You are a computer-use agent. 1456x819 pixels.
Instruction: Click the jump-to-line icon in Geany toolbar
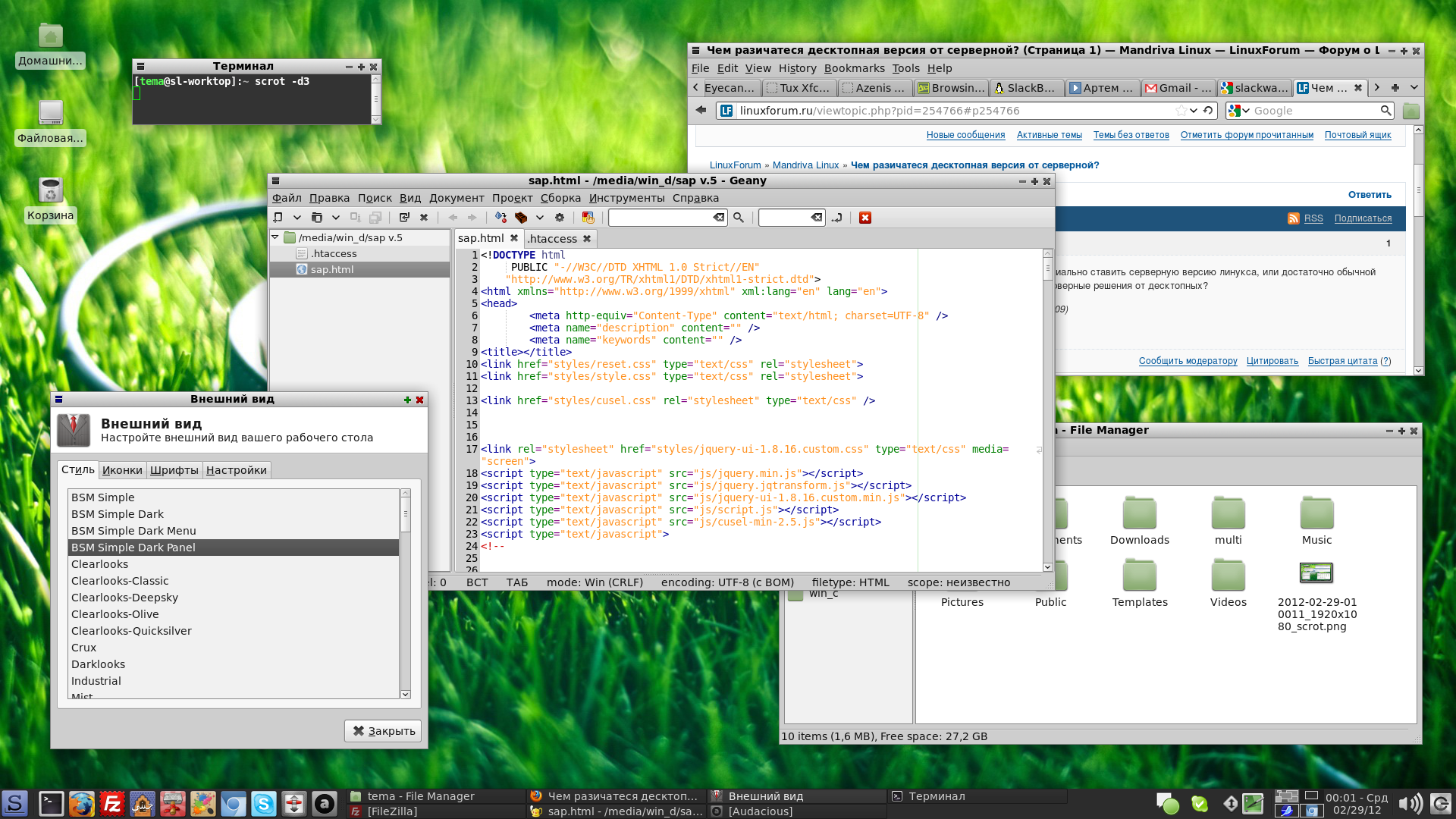836,218
